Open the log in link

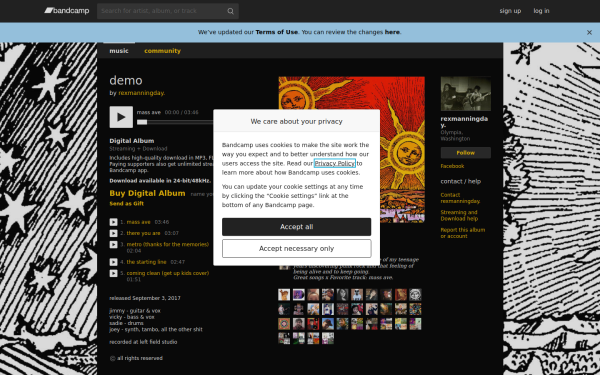click(x=541, y=11)
